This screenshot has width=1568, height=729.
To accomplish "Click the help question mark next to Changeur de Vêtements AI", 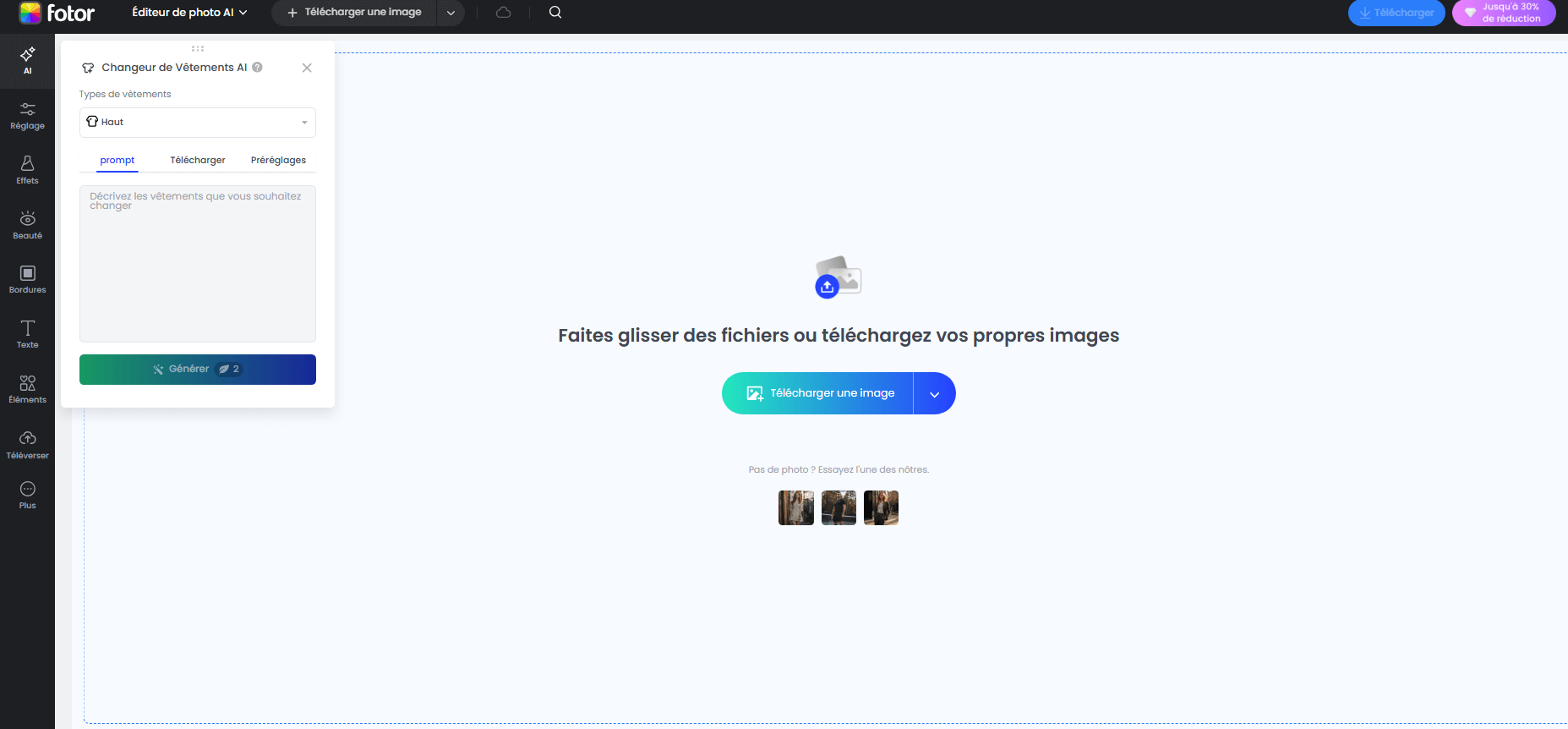I will pyautogui.click(x=258, y=67).
